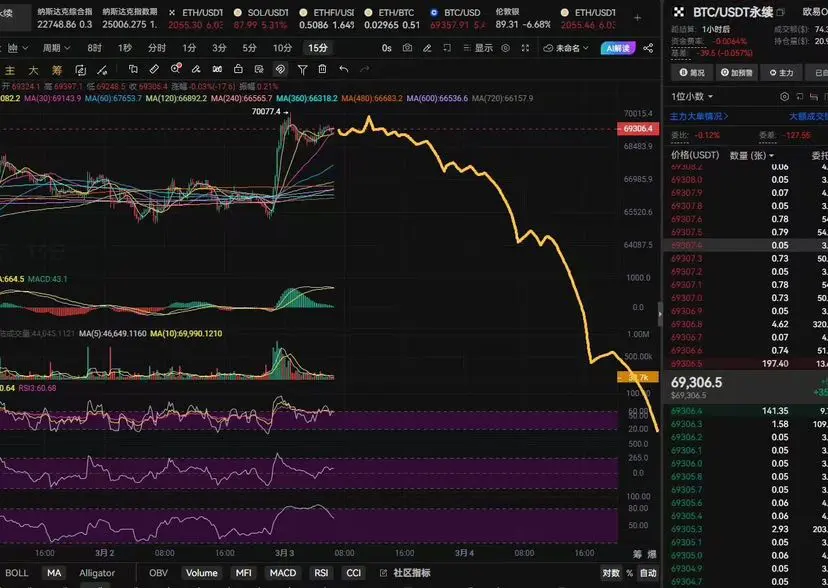The height and width of the screenshot is (588, 828).
Task: Click the camera screenshot icon
Action: pos(407,48)
